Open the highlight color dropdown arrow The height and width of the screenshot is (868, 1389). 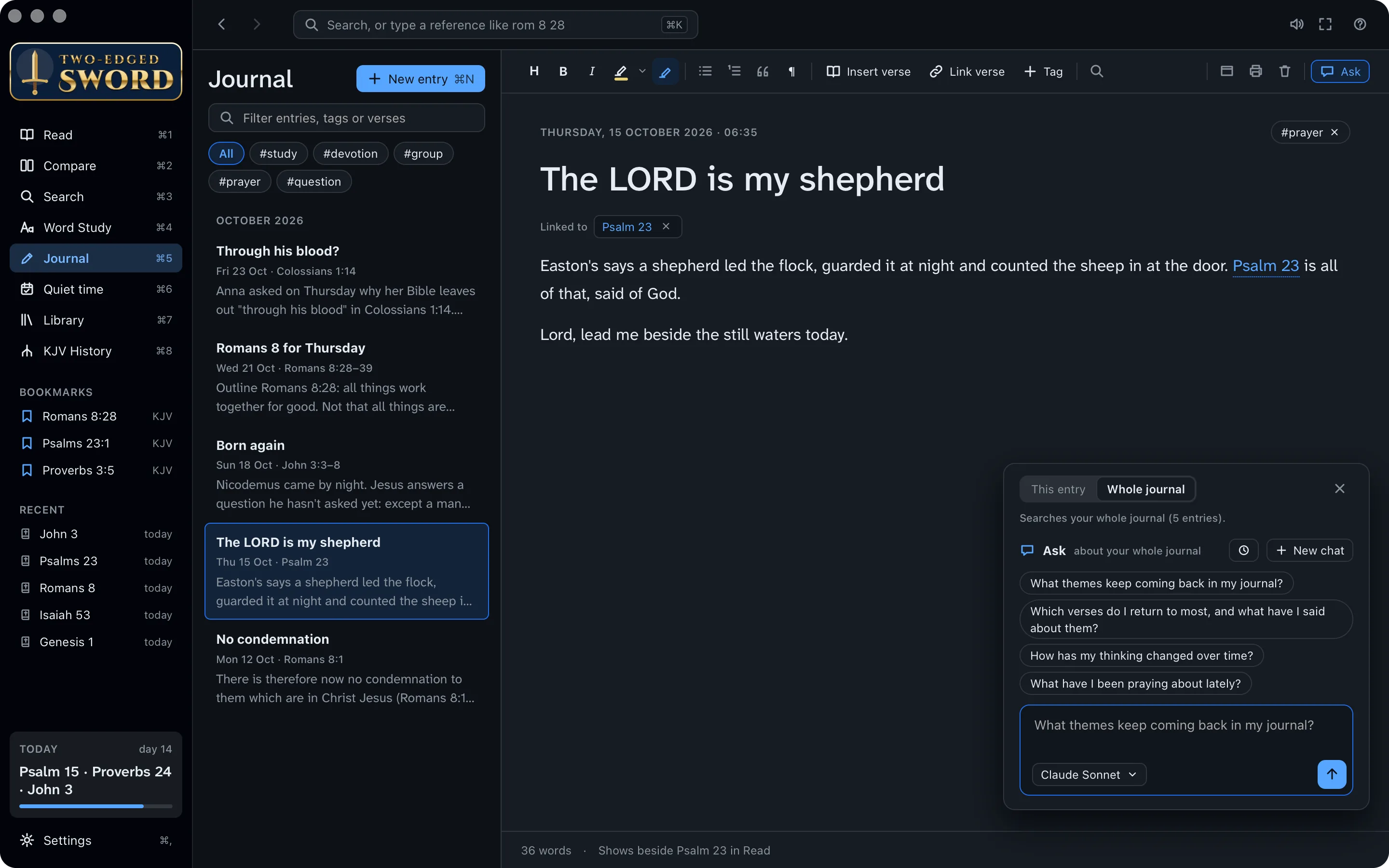point(642,71)
